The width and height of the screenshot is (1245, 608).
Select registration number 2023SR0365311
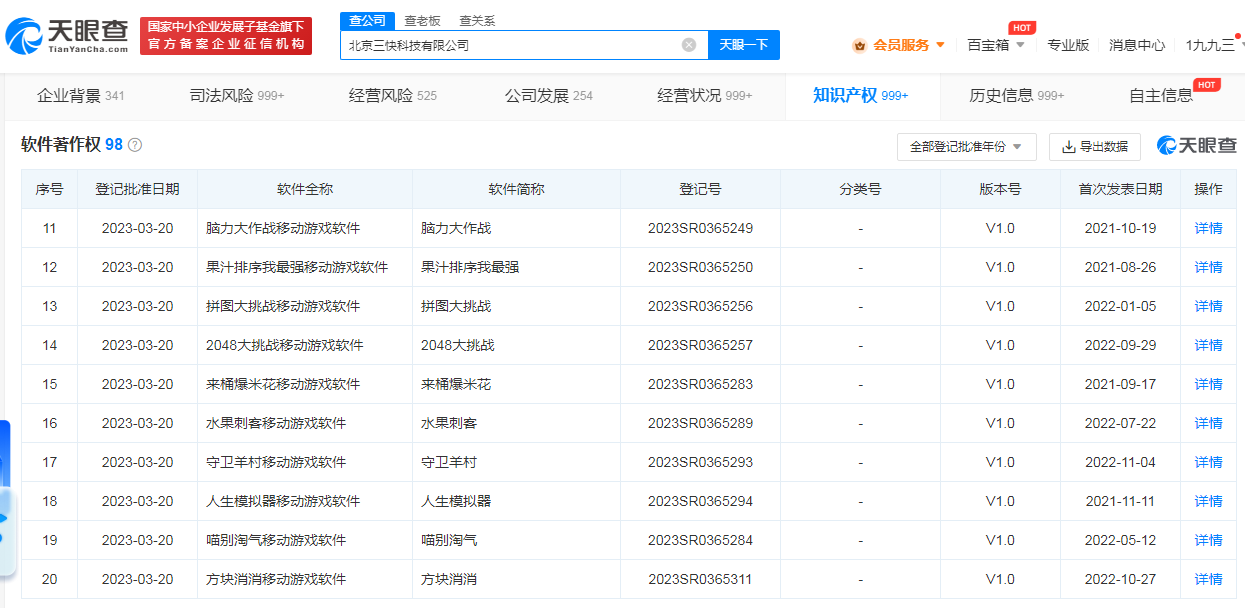point(700,579)
